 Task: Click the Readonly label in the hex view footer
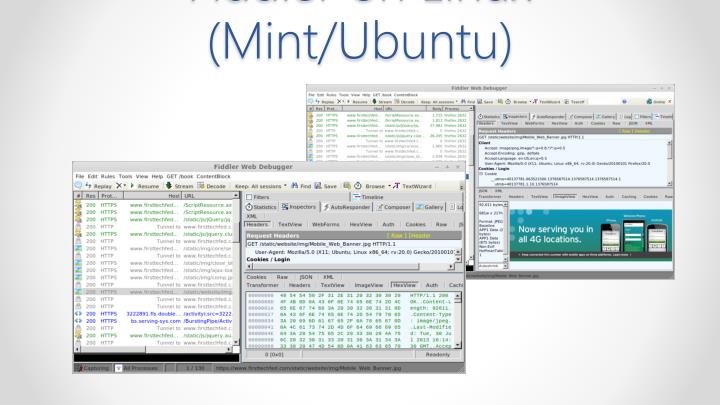click(438, 354)
